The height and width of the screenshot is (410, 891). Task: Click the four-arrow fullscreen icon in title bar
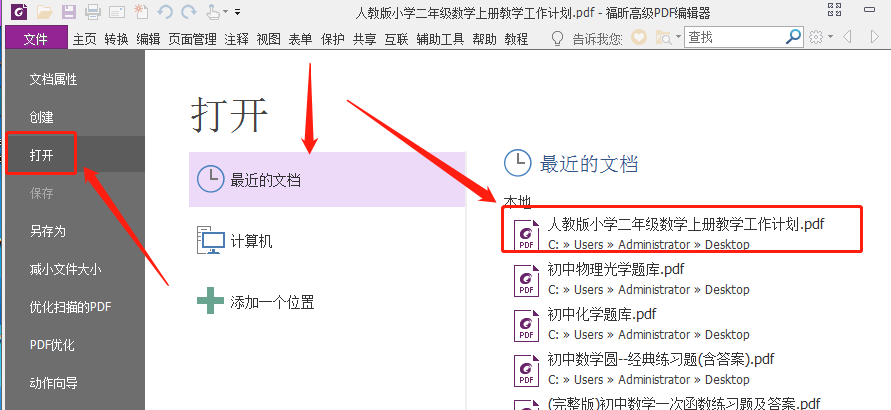(x=835, y=10)
